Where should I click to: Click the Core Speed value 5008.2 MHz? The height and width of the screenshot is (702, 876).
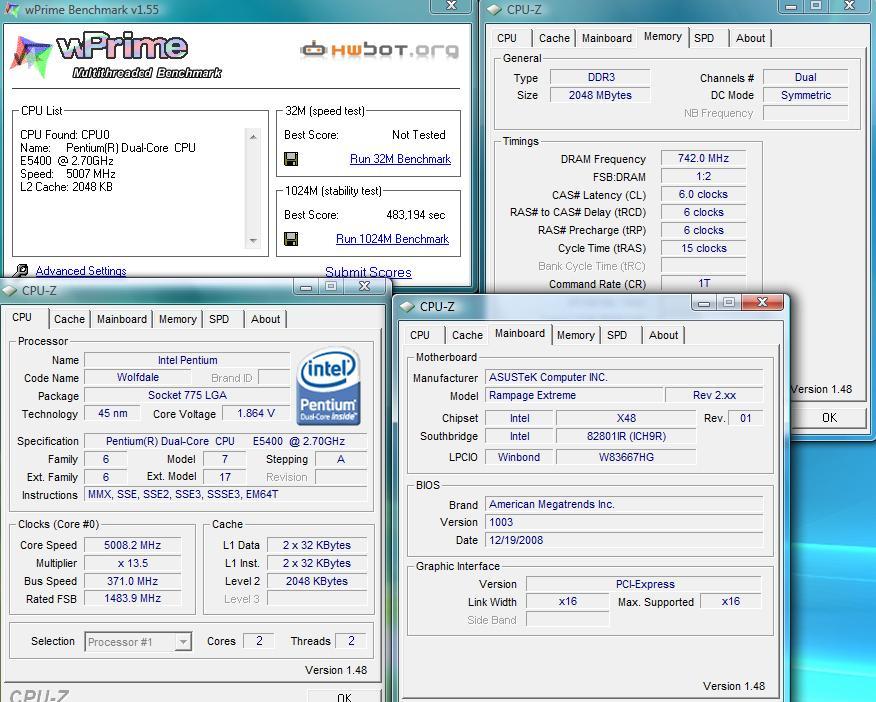tap(132, 545)
